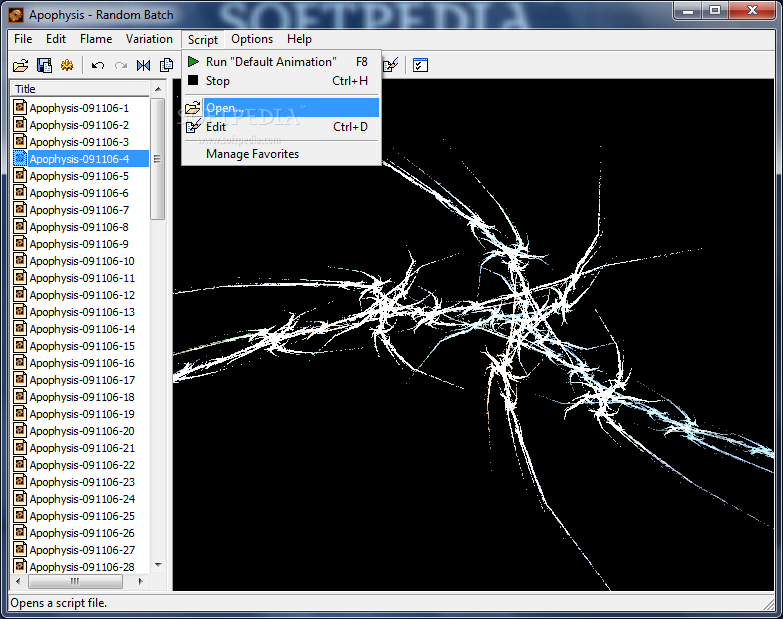Click the Redo arrow icon
The image size is (783, 619).
click(120, 65)
